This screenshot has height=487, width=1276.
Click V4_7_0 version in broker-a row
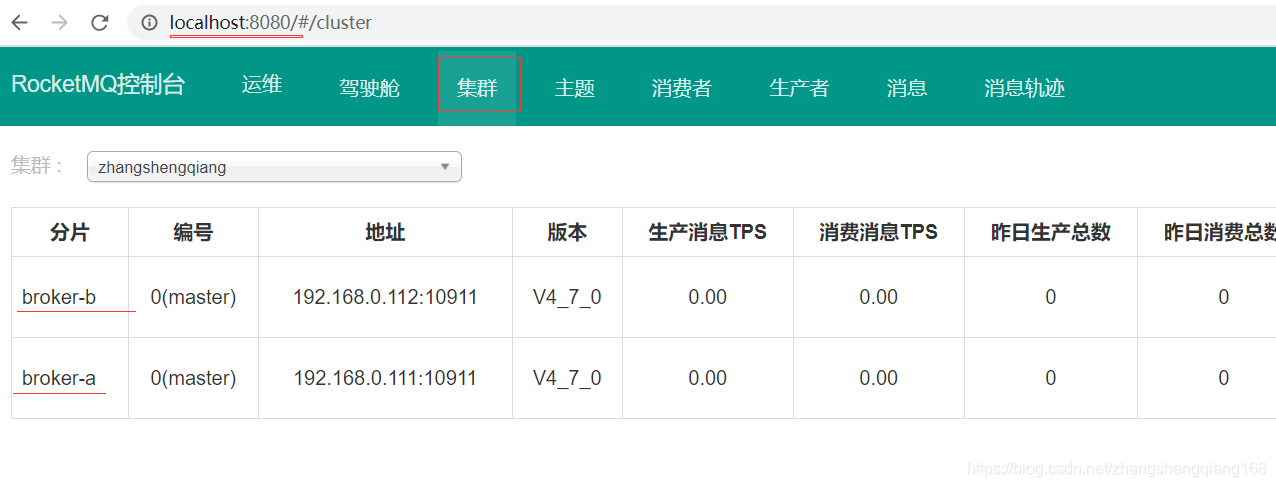pos(567,378)
